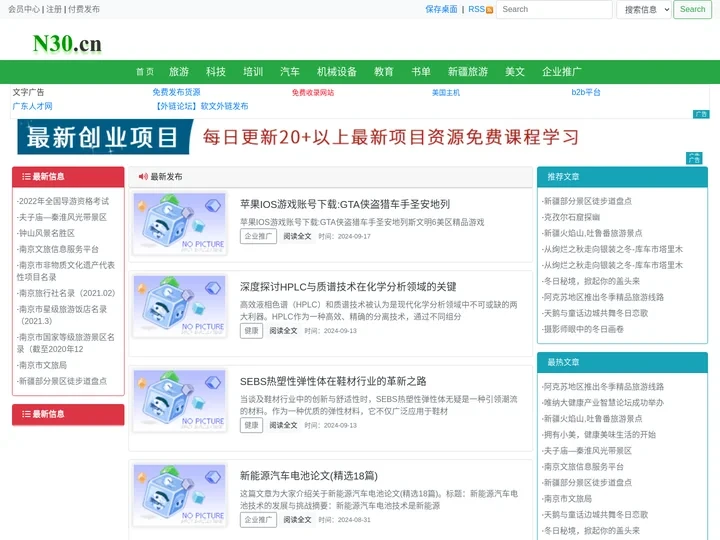The width and height of the screenshot is (720, 540).
Task: Open the 搜索信息 dropdown
Action: pyautogui.click(x=644, y=9)
